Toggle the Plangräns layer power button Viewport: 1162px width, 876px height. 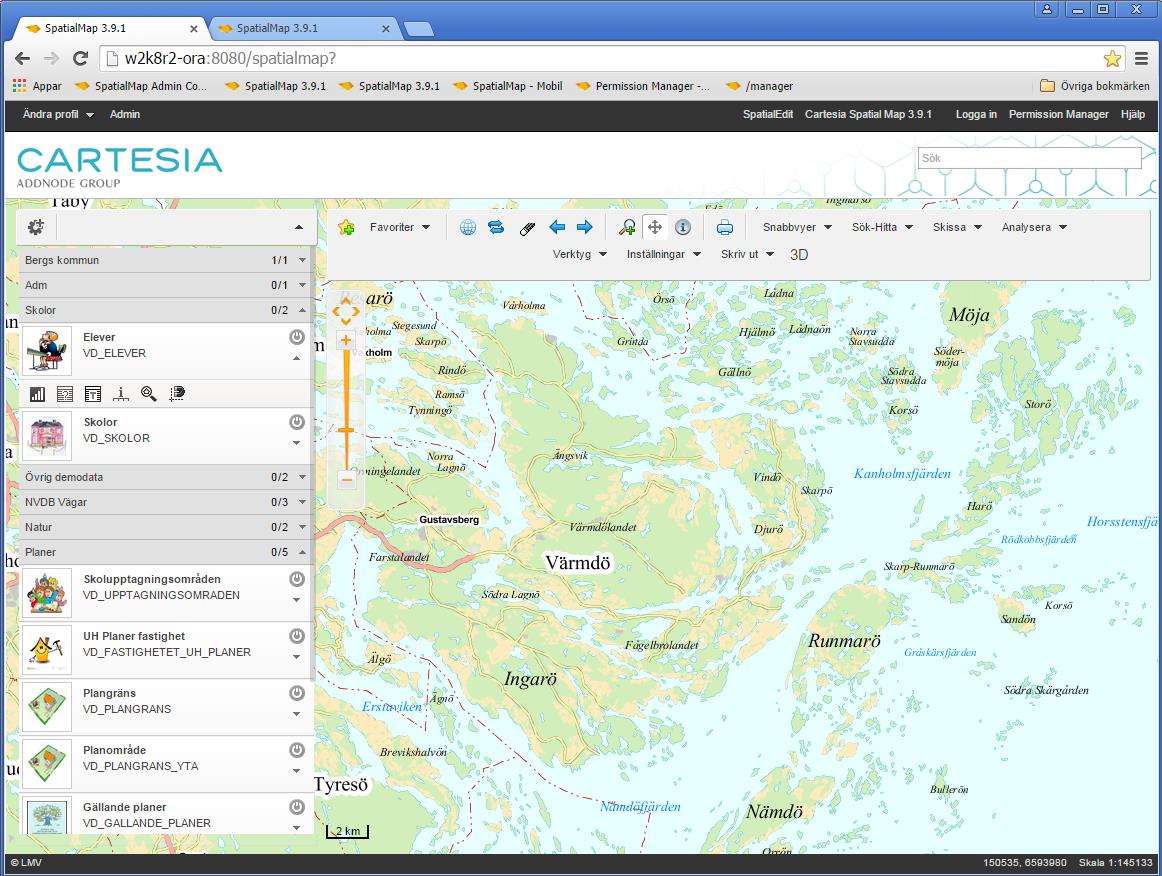297,693
